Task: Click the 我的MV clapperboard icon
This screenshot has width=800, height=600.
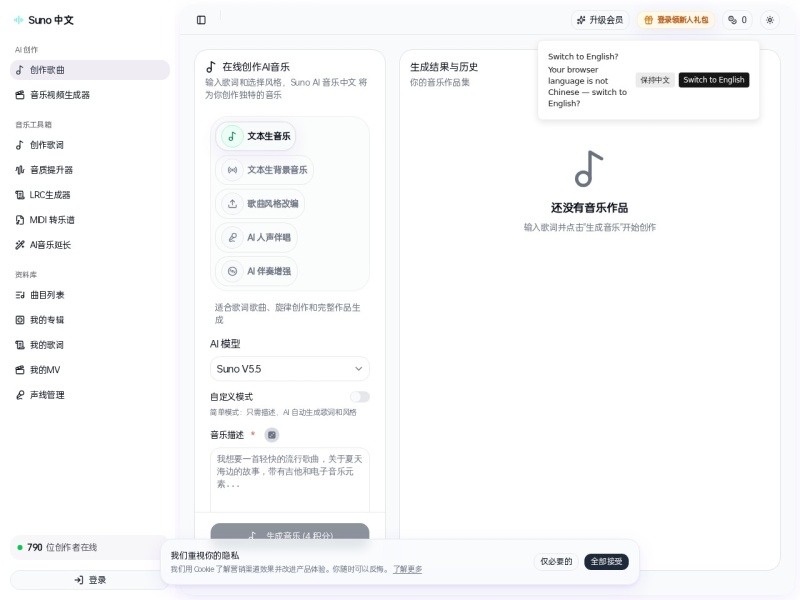Action: click(x=20, y=370)
